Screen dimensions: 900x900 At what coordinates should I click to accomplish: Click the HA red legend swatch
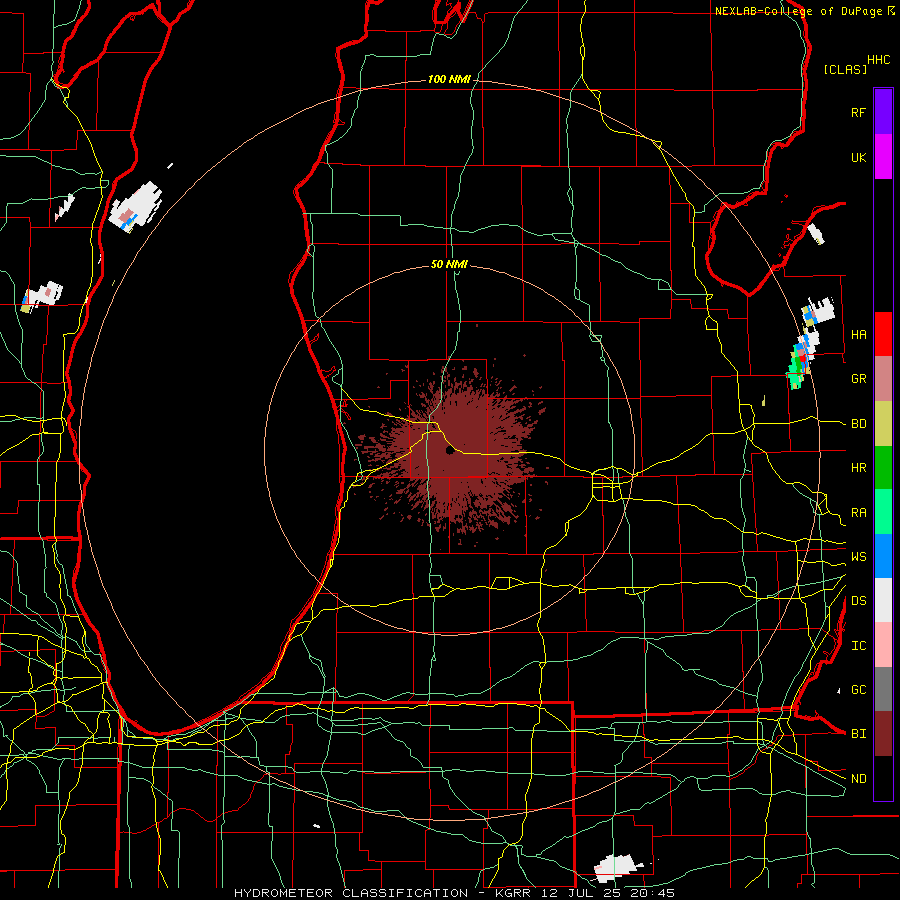pyautogui.click(x=883, y=334)
